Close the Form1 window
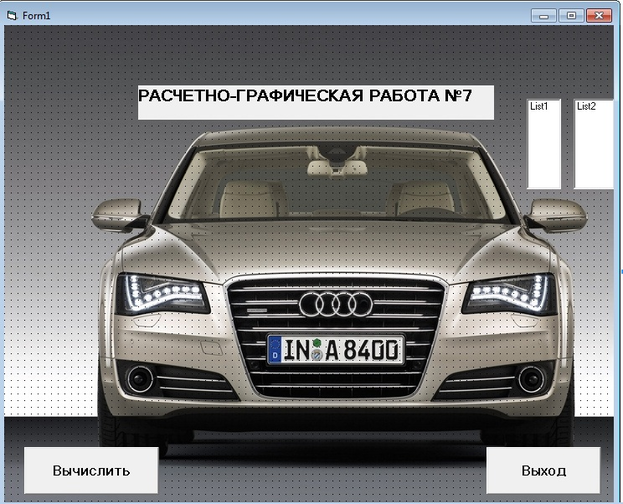 coord(599,16)
